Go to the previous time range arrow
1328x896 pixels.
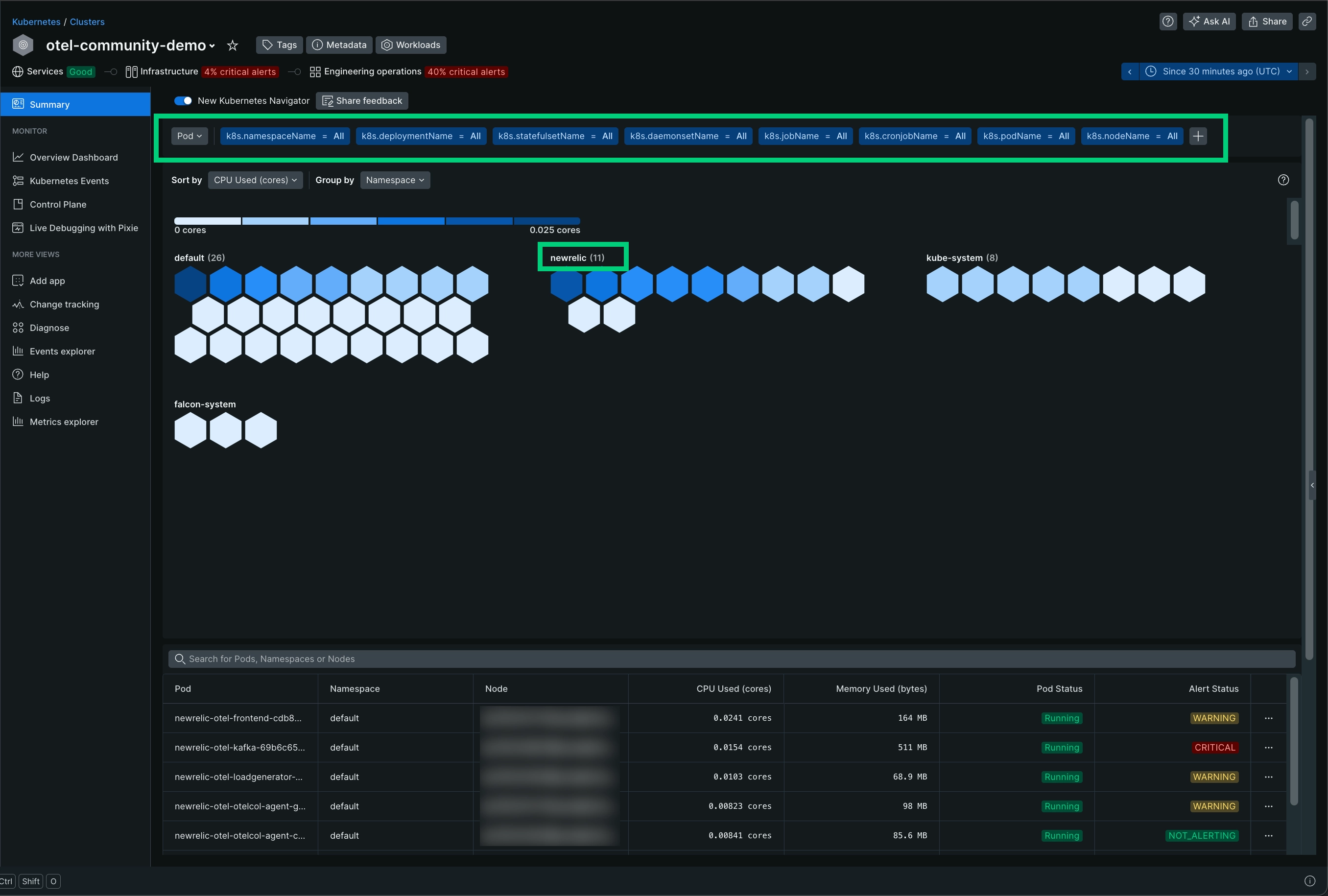point(1130,71)
